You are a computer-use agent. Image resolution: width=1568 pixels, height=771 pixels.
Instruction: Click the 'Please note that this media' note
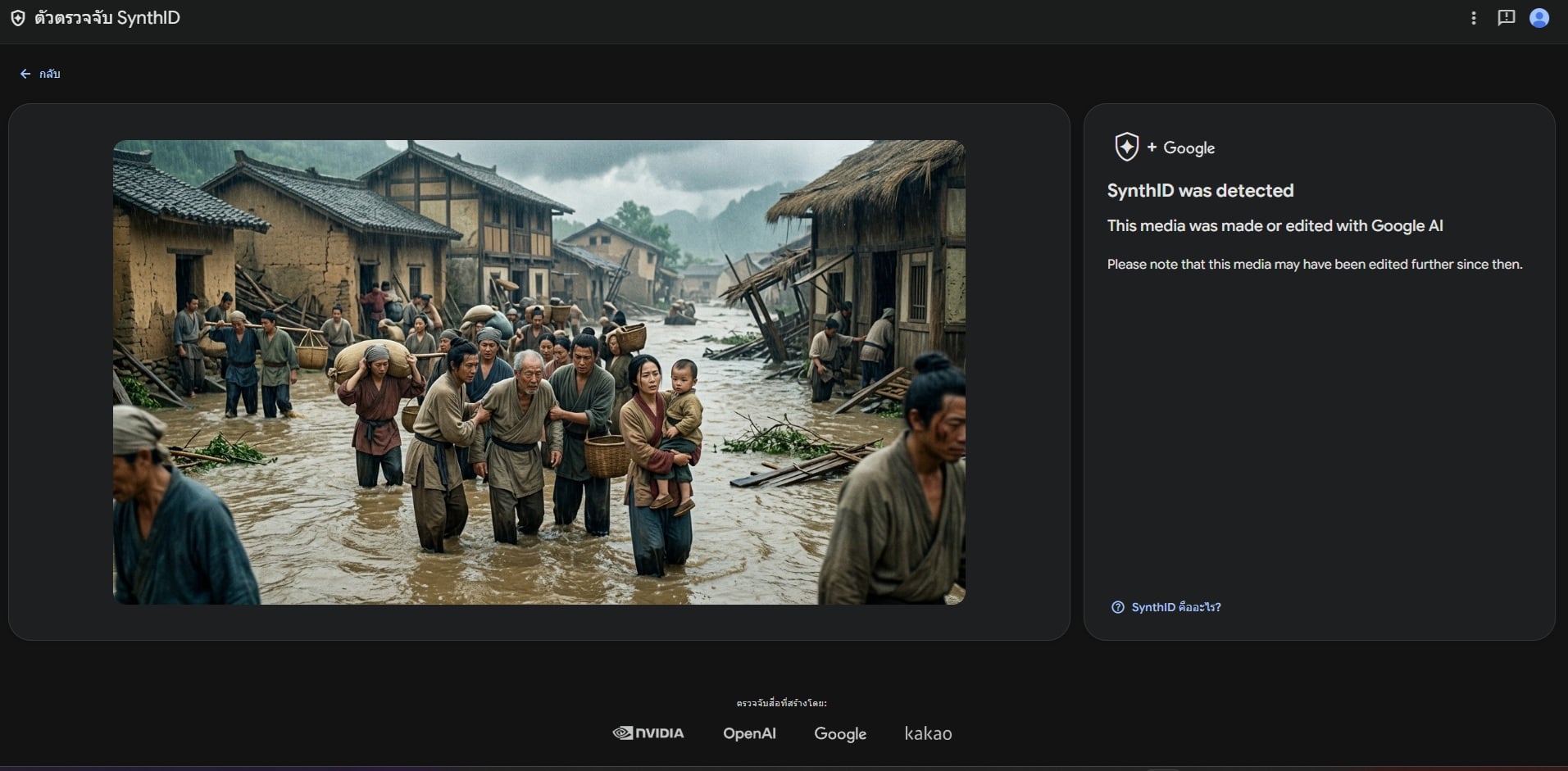[1315, 265]
